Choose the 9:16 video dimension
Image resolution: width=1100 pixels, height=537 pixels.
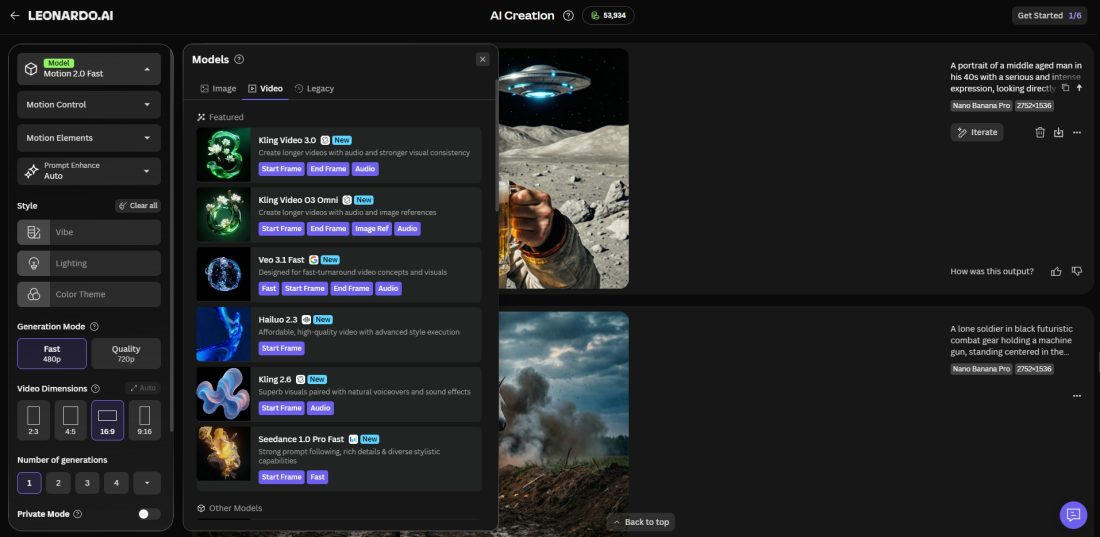pos(144,420)
